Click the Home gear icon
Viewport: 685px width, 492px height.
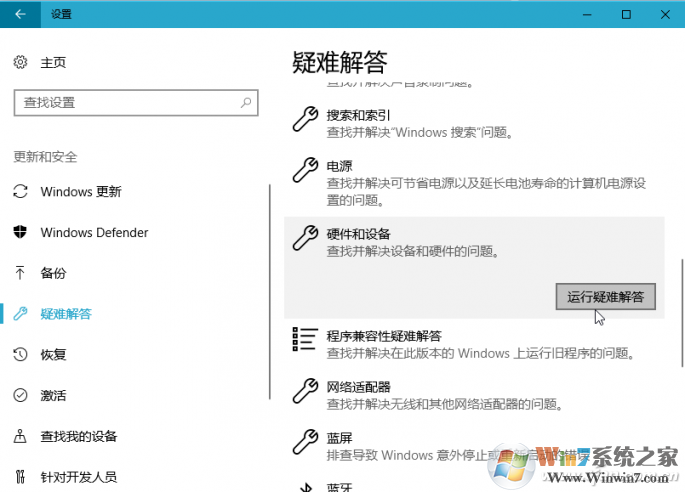20,62
